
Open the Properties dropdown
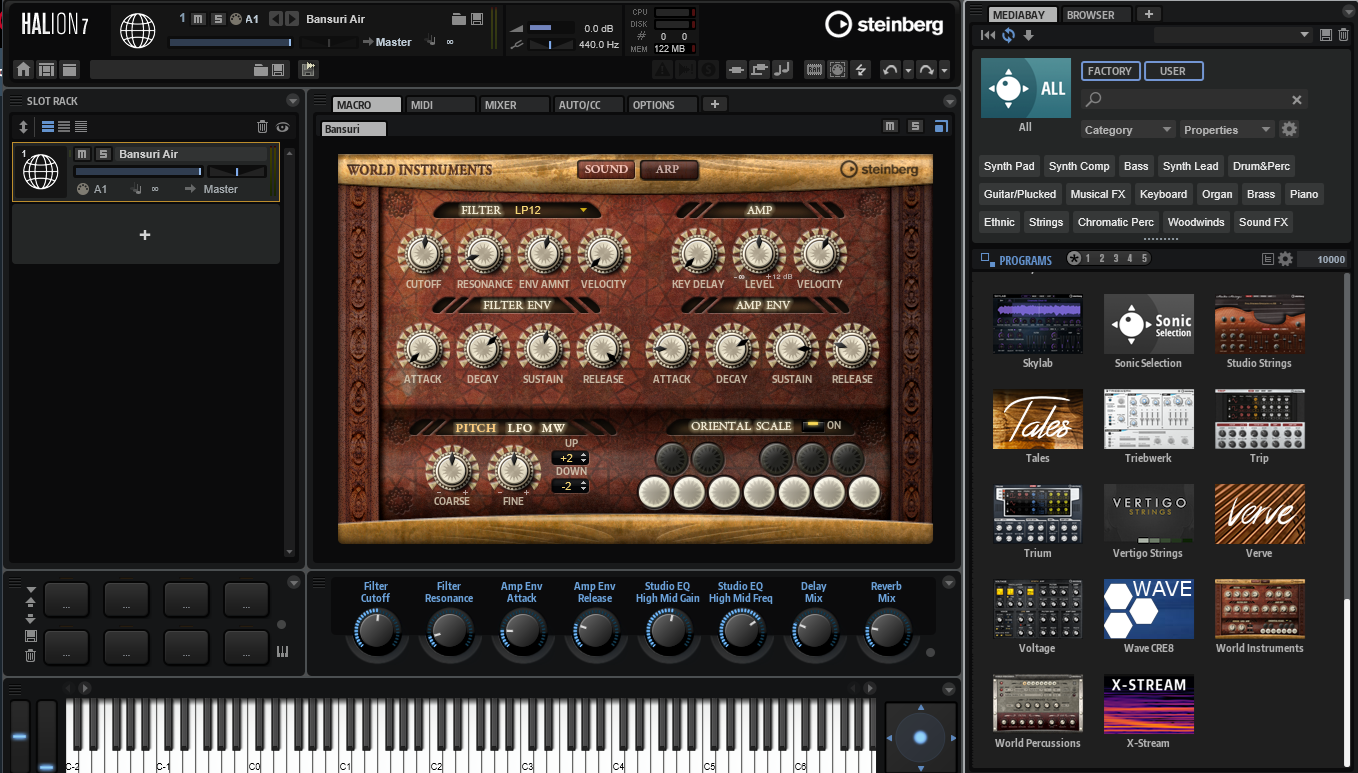coord(1227,130)
